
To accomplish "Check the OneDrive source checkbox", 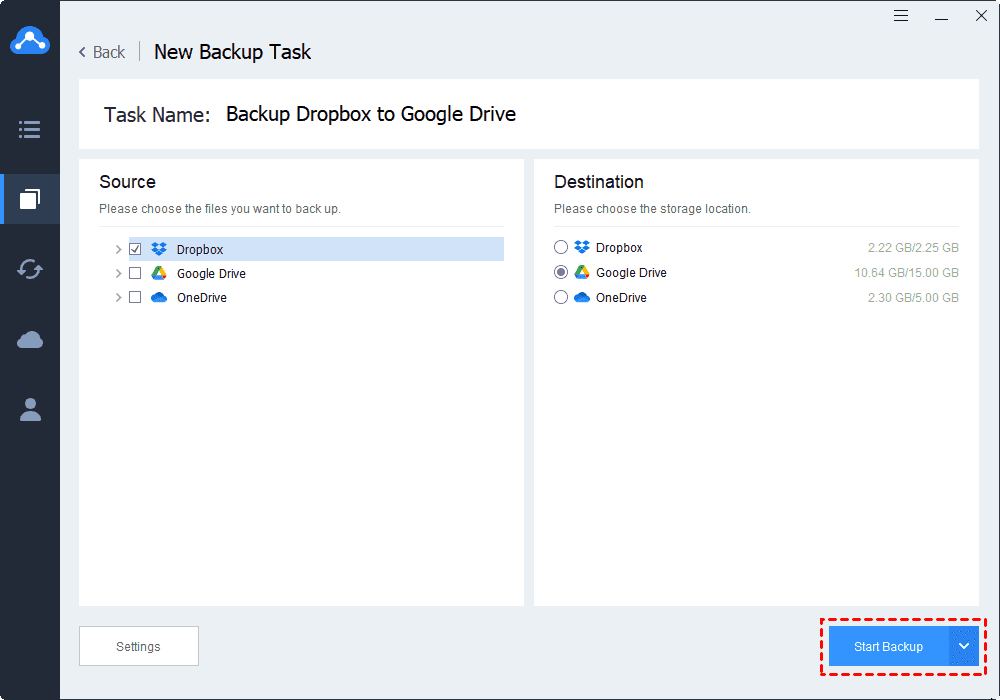I will tap(135, 297).
